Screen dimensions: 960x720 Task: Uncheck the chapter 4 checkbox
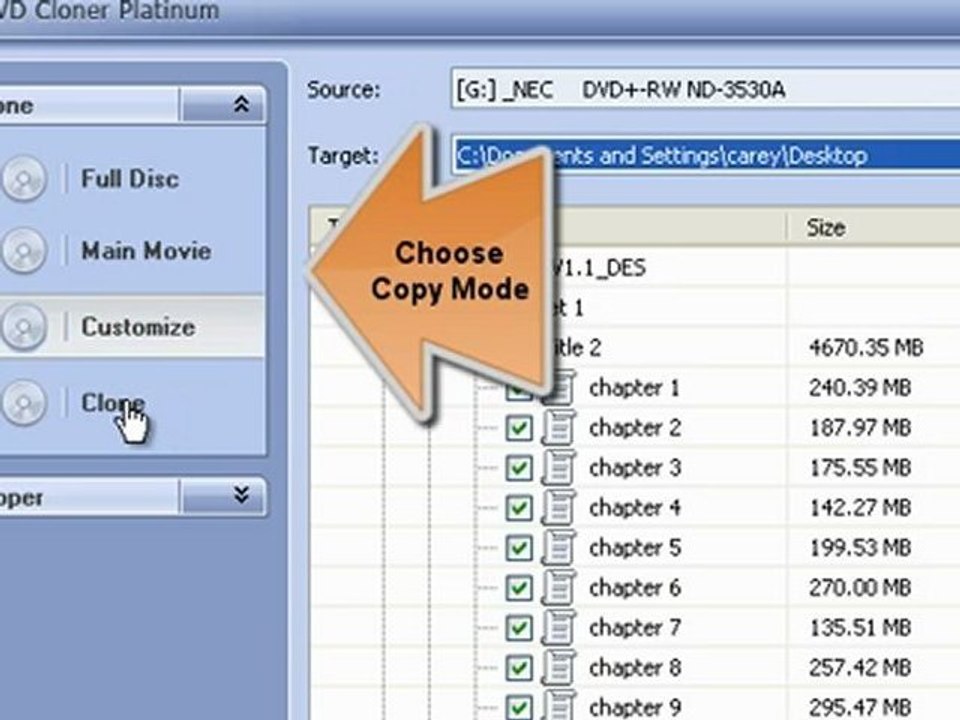[519, 508]
